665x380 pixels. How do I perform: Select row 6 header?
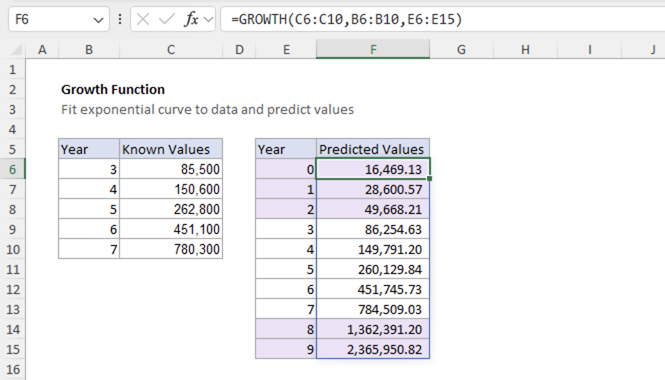point(13,169)
